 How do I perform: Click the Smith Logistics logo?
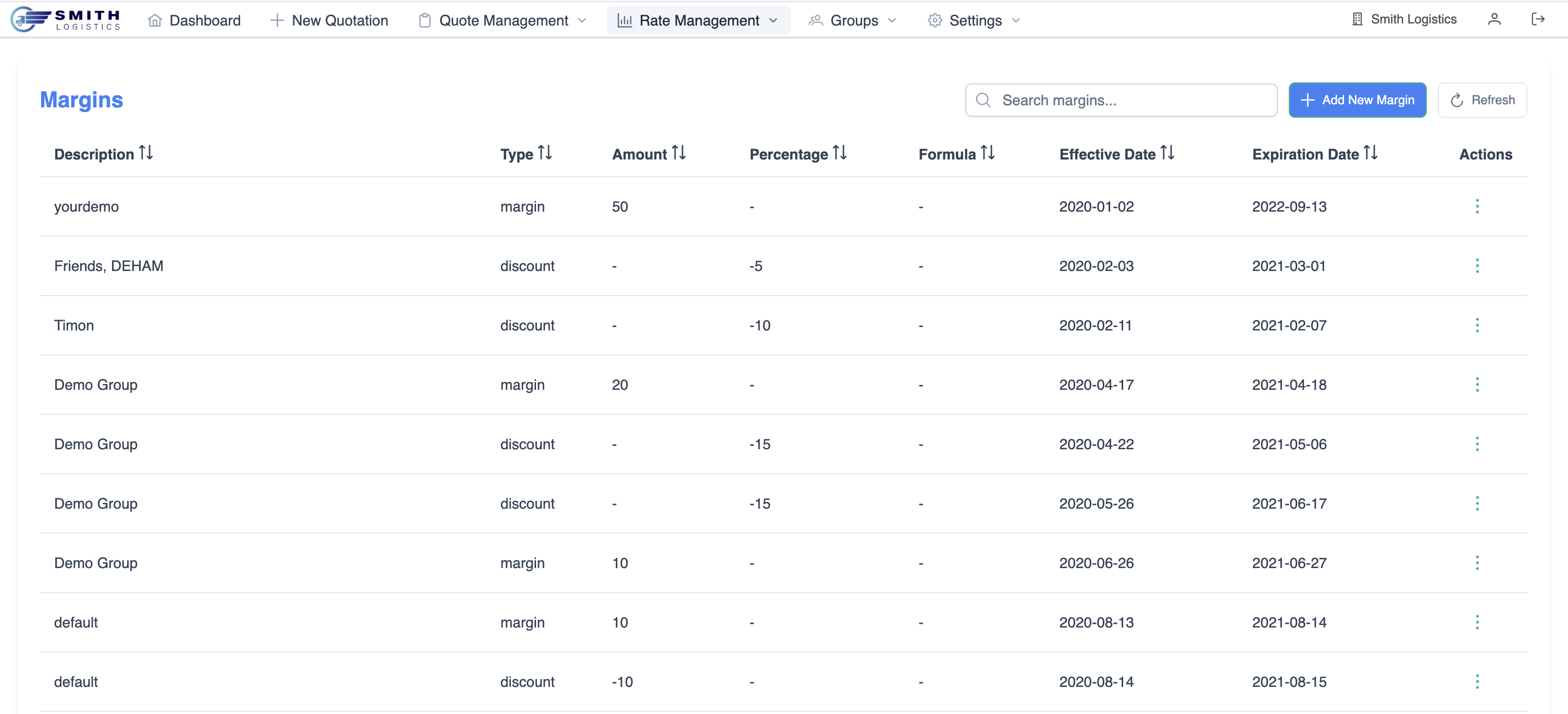click(66, 19)
